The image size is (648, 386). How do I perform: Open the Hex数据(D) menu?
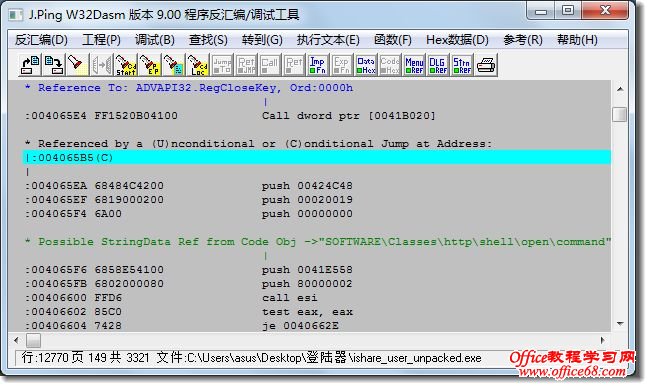(457, 40)
